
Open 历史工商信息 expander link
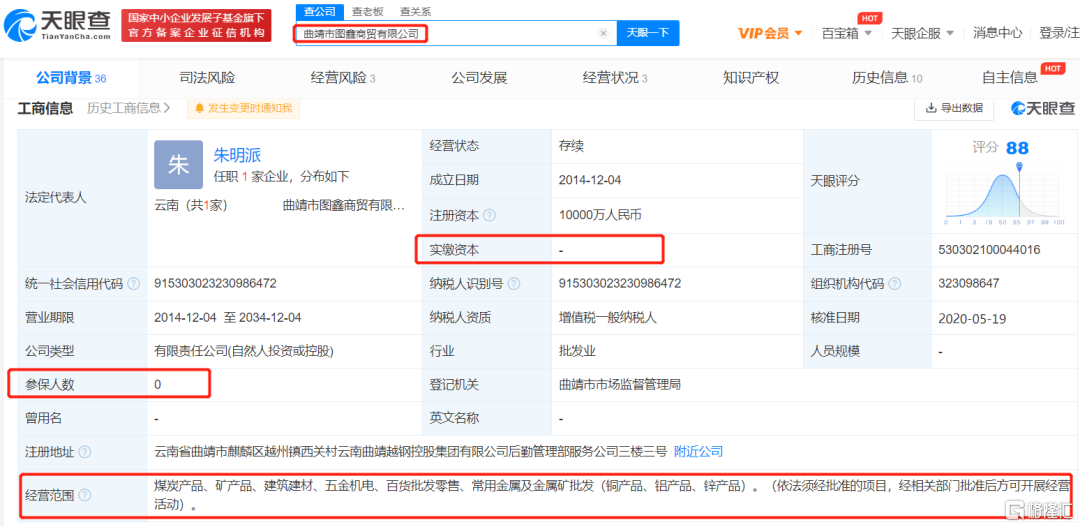click(129, 107)
